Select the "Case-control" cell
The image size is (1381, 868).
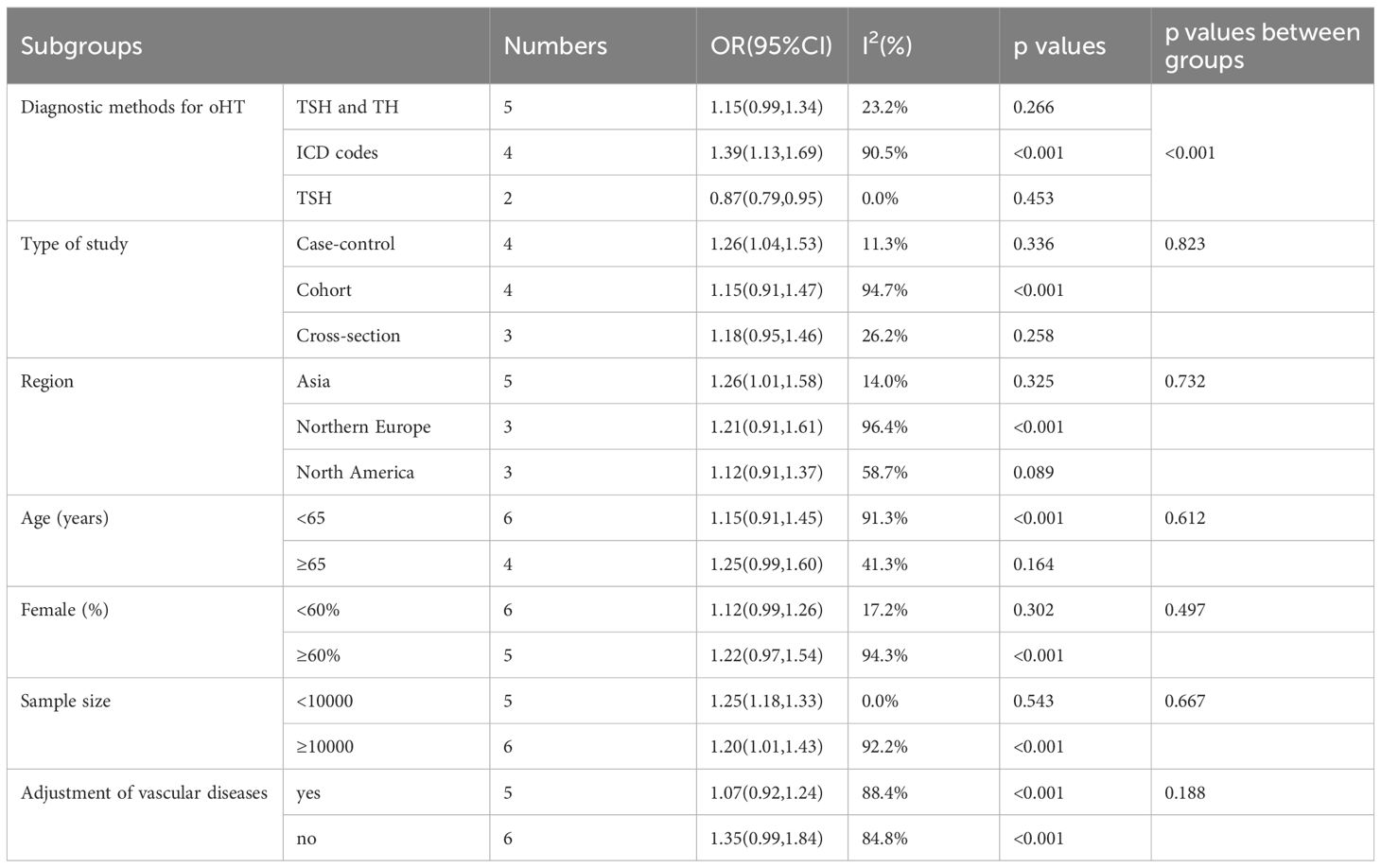pos(345,244)
